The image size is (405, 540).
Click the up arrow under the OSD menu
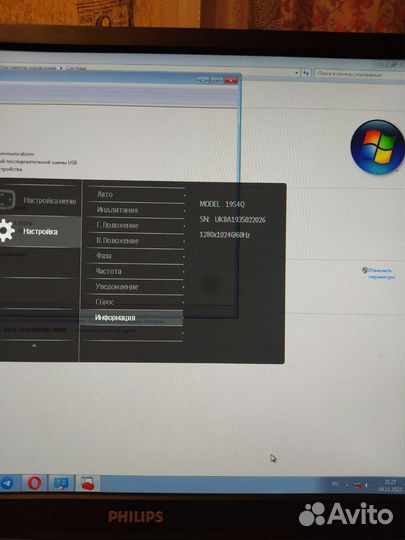(x=34, y=345)
